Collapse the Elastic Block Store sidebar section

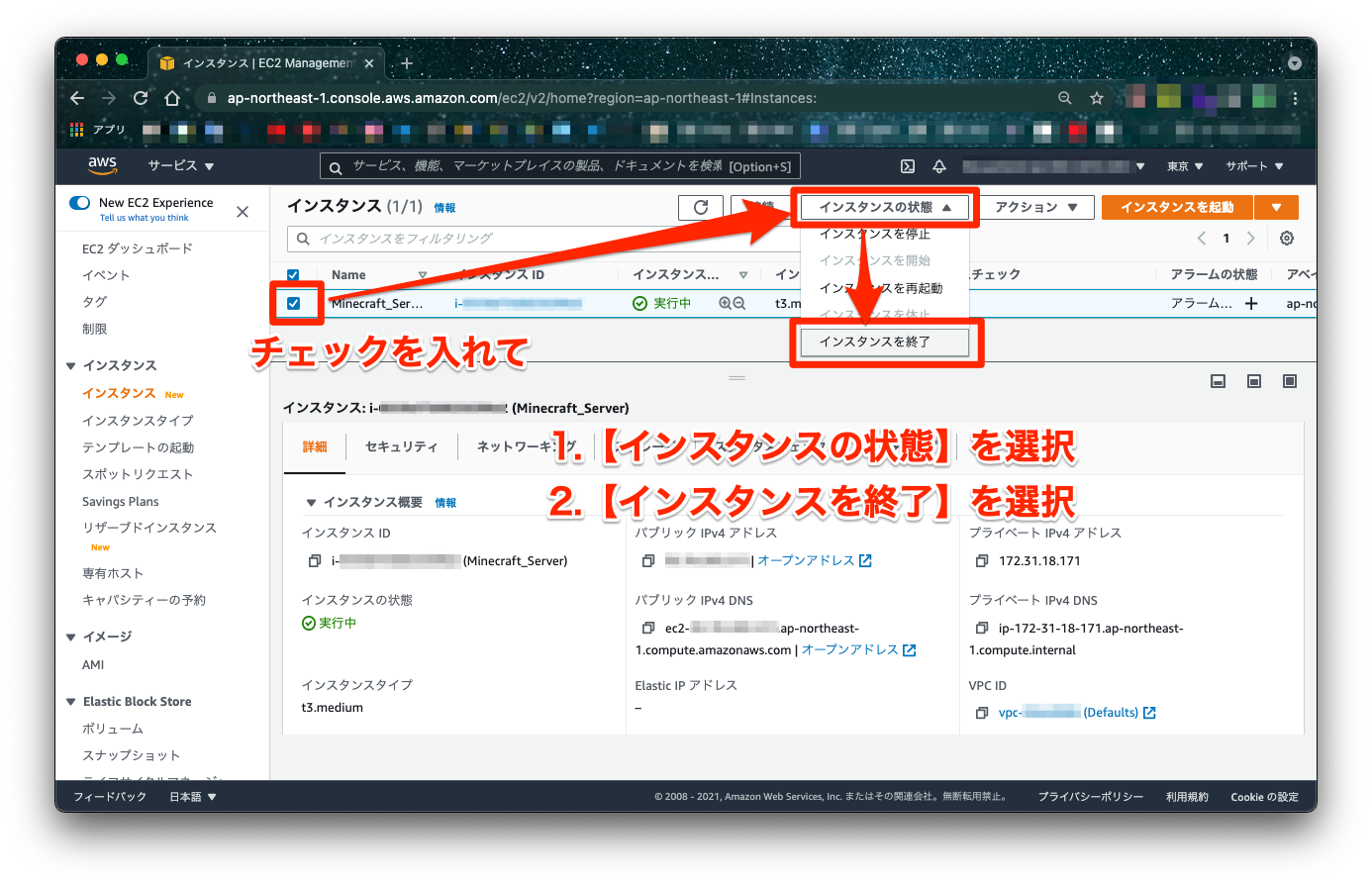point(71,702)
